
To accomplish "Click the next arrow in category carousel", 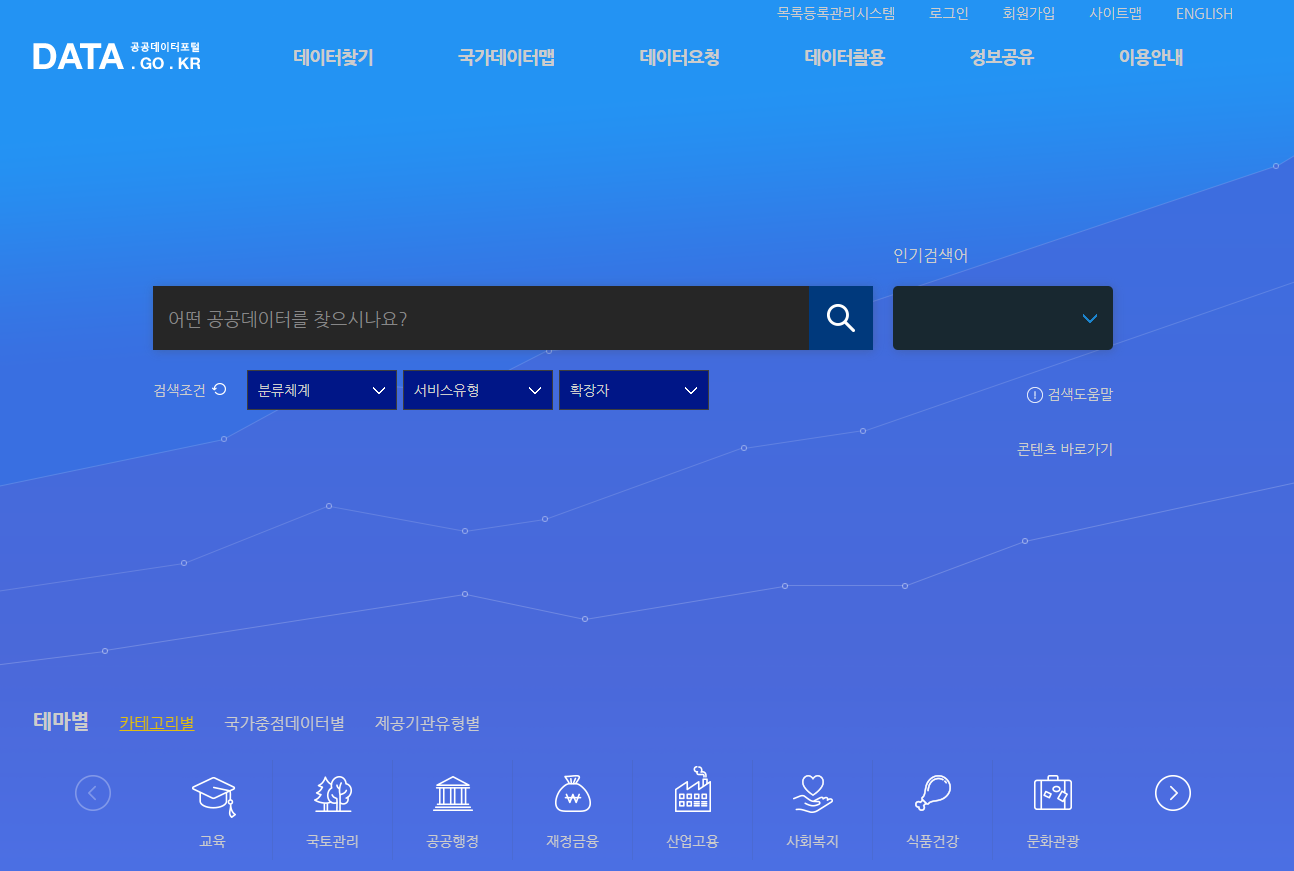I will click(x=1173, y=793).
